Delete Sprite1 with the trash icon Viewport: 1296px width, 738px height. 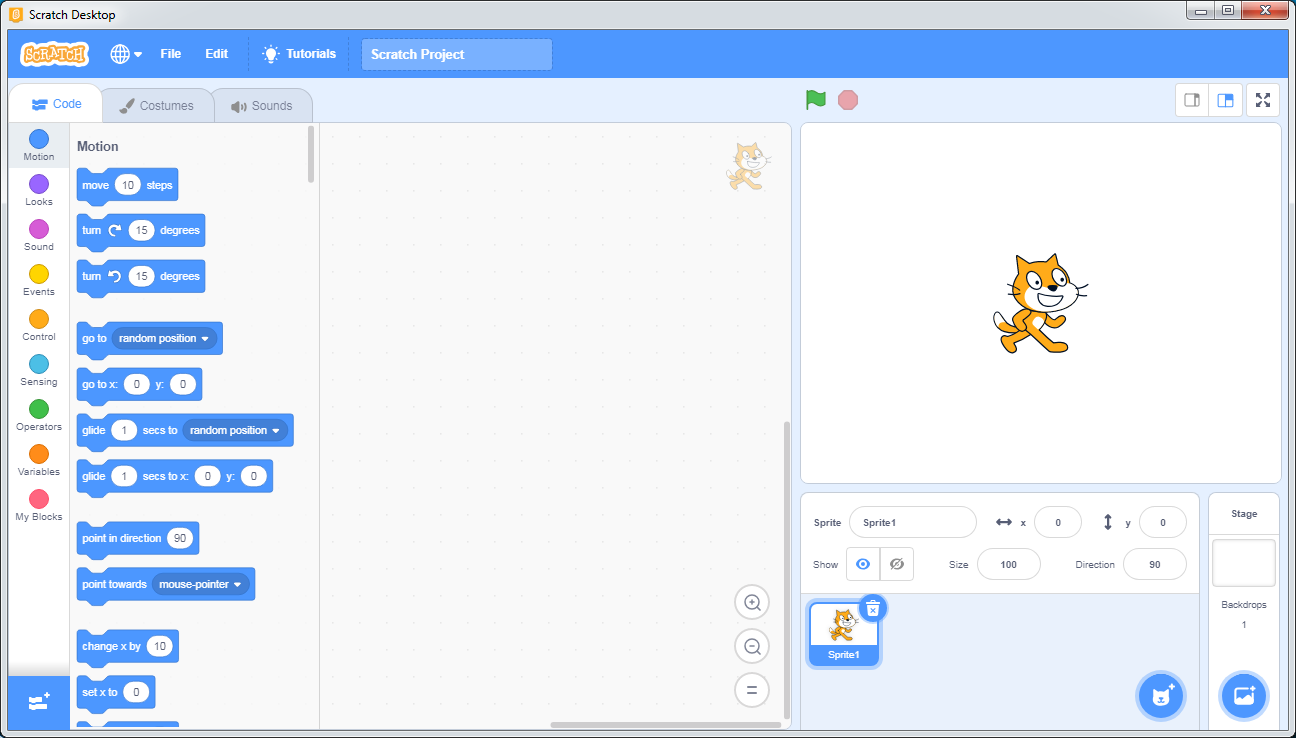pyautogui.click(x=872, y=608)
